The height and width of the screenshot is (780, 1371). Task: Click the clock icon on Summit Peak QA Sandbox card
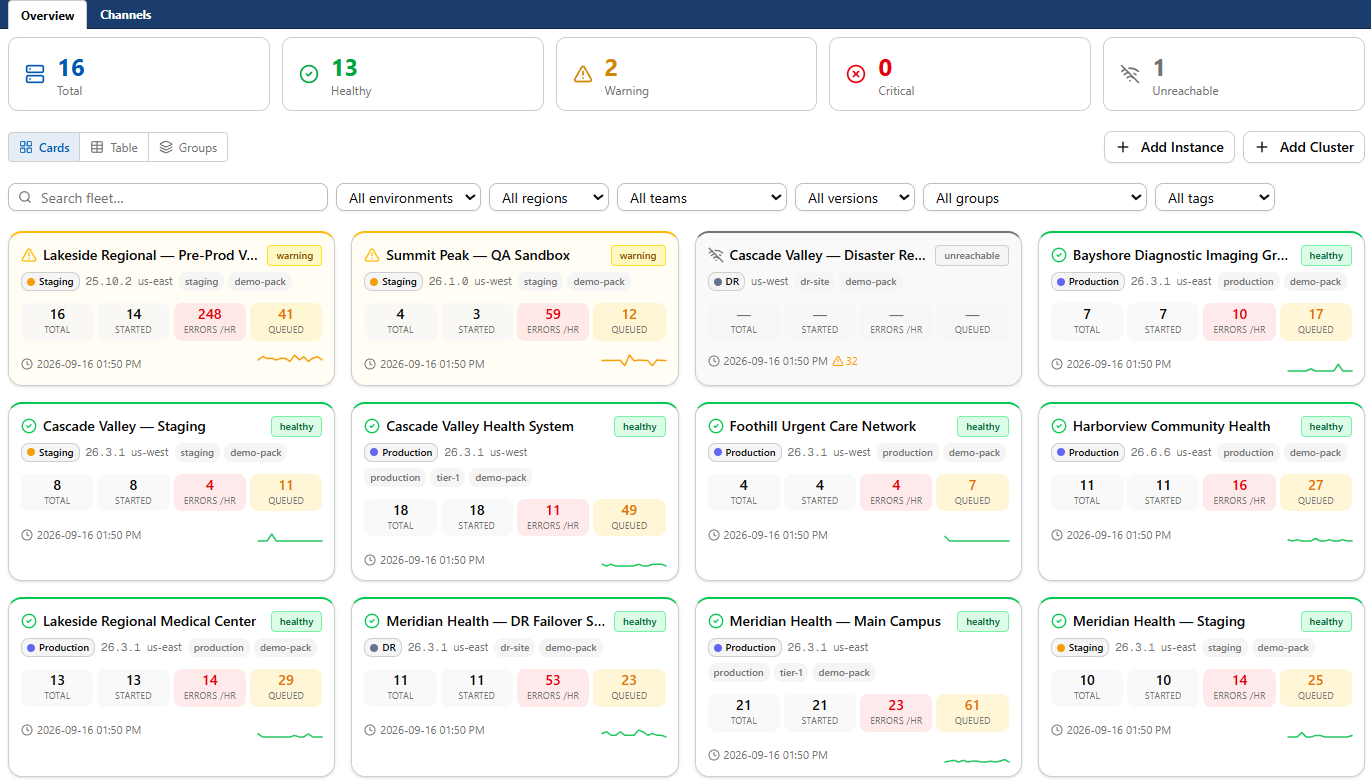point(370,364)
